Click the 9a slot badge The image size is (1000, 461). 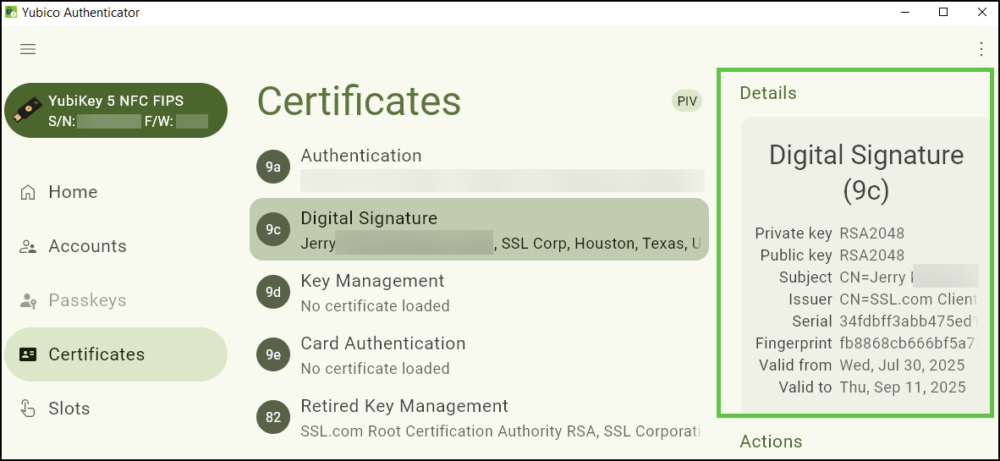click(x=273, y=167)
